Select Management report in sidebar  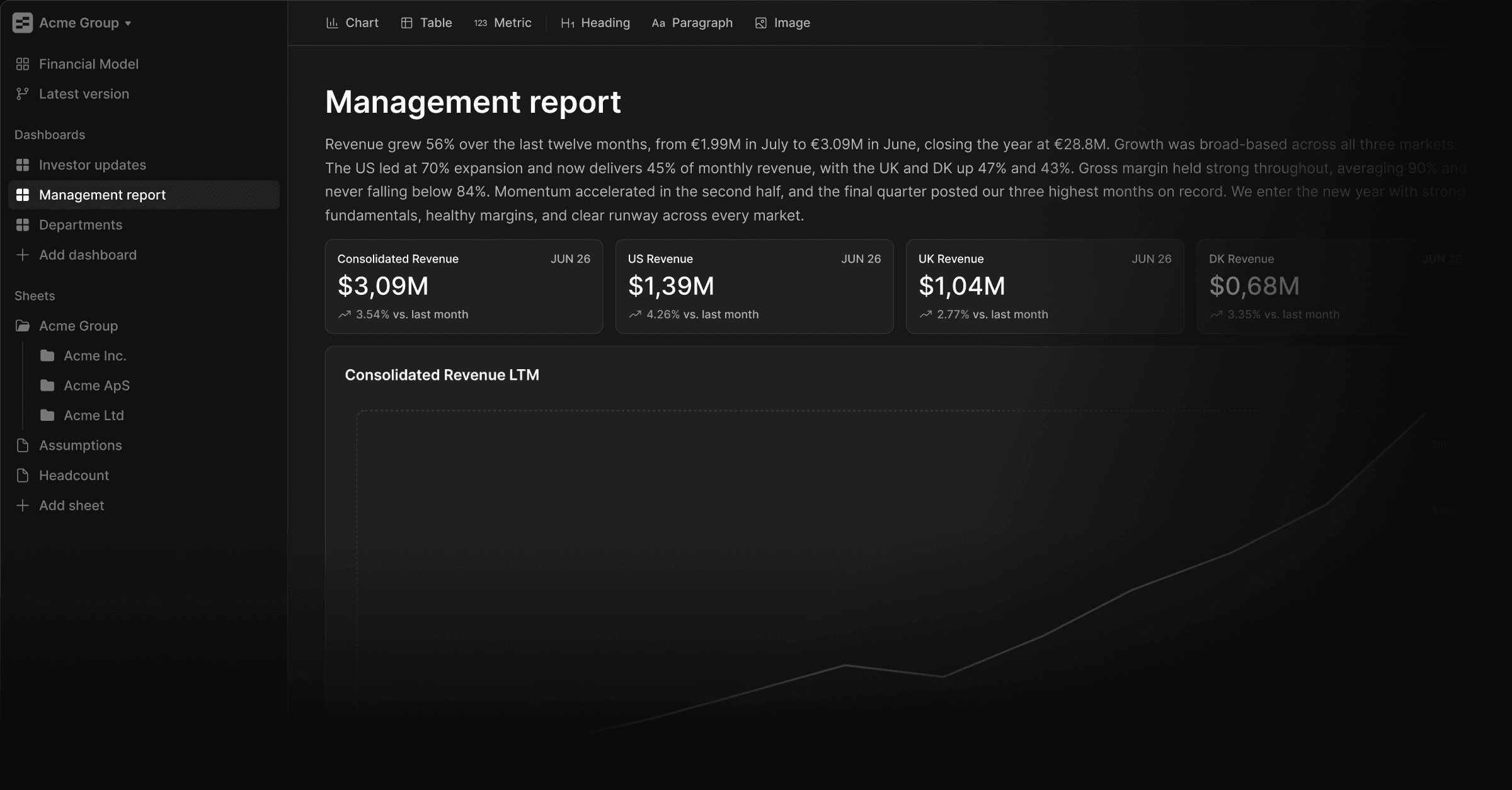[144, 195]
